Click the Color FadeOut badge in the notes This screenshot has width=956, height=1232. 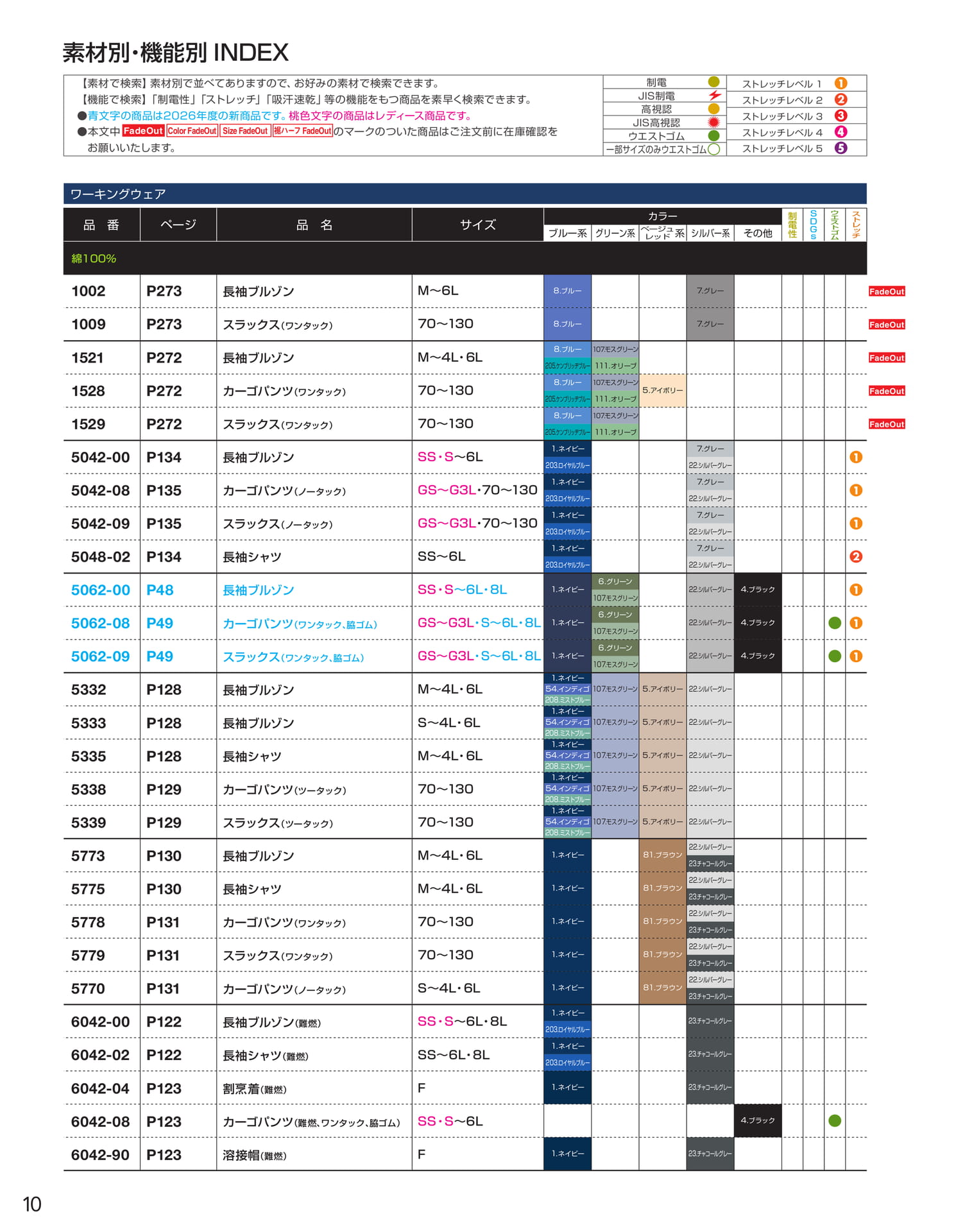point(192,131)
